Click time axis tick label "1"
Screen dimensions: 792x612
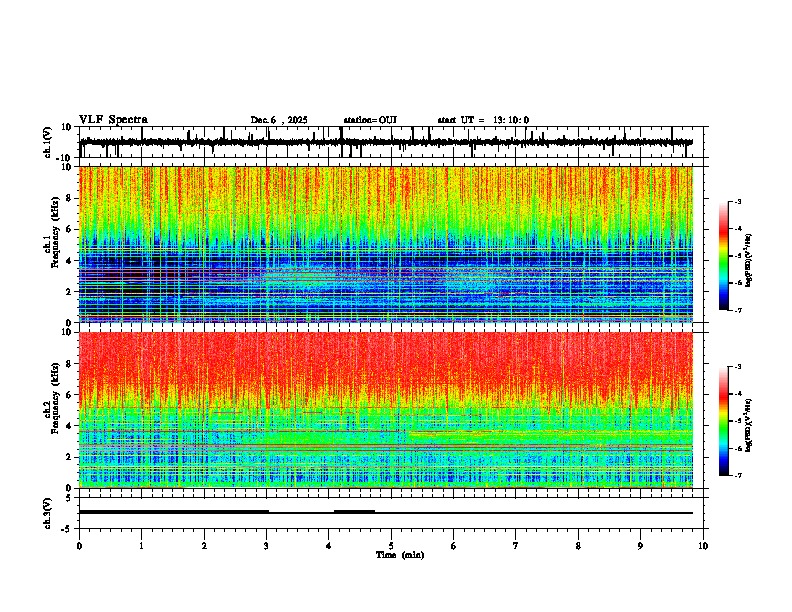tap(141, 546)
